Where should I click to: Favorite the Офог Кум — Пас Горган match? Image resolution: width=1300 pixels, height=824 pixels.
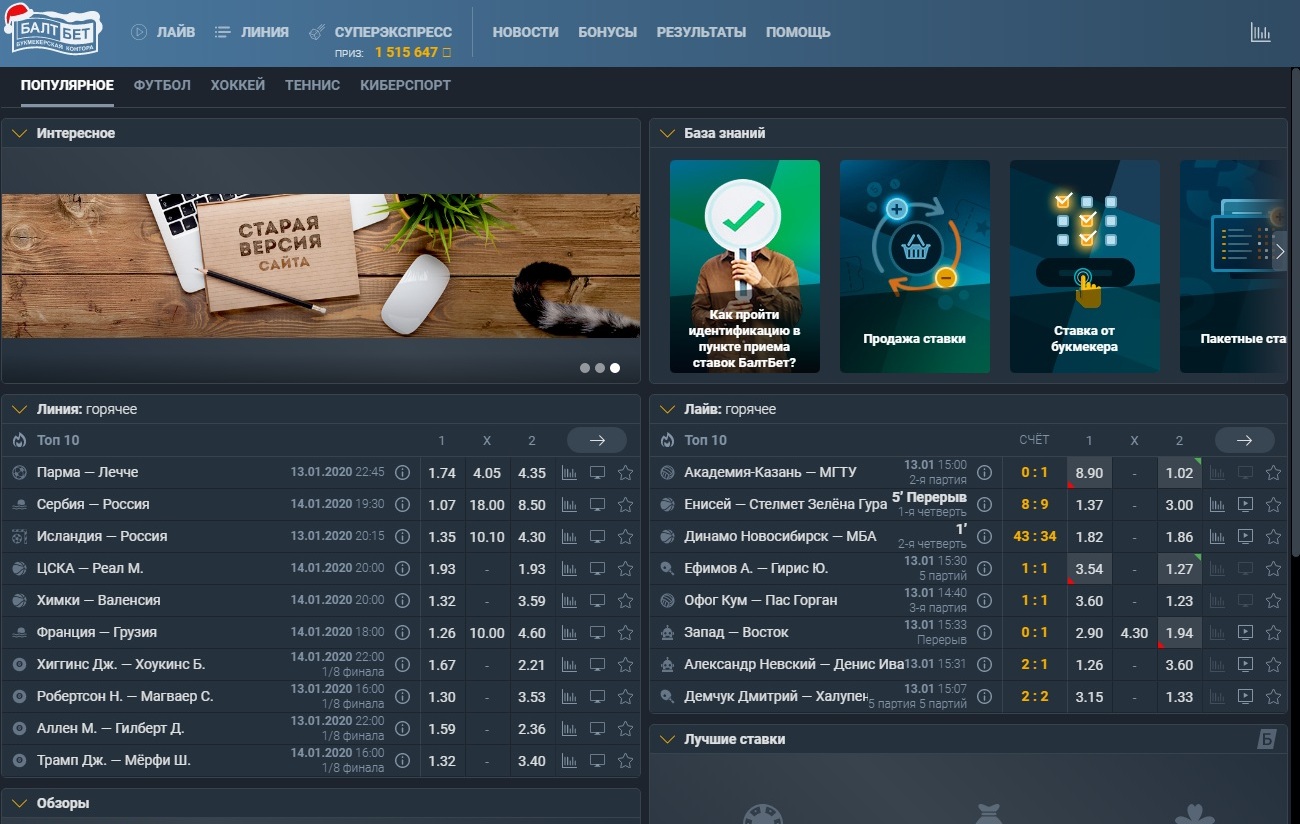coord(1274,600)
